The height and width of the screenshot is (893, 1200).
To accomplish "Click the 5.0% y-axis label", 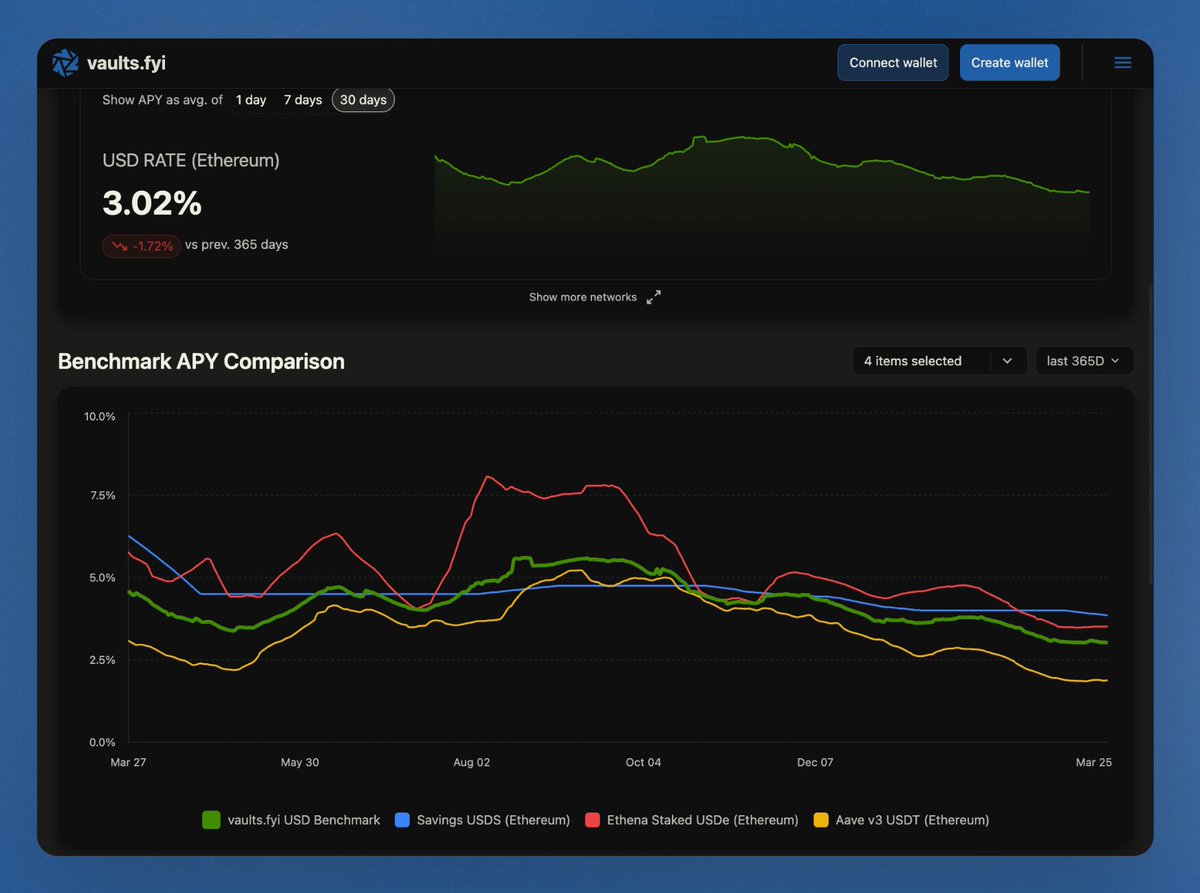I will tap(102, 578).
